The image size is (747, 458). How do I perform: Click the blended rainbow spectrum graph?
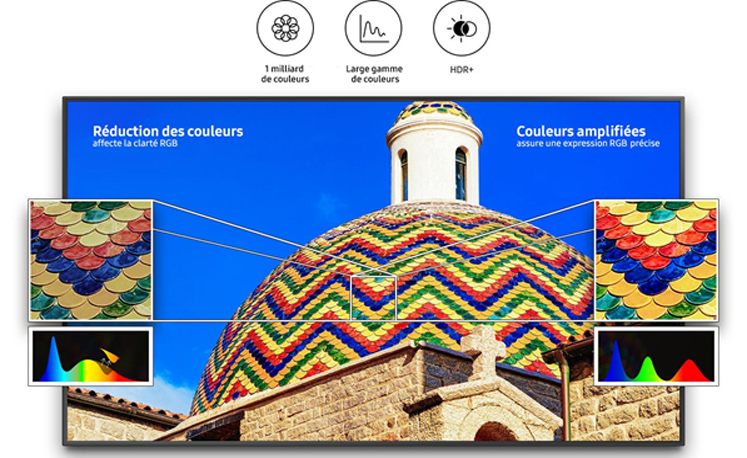coord(91,356)
